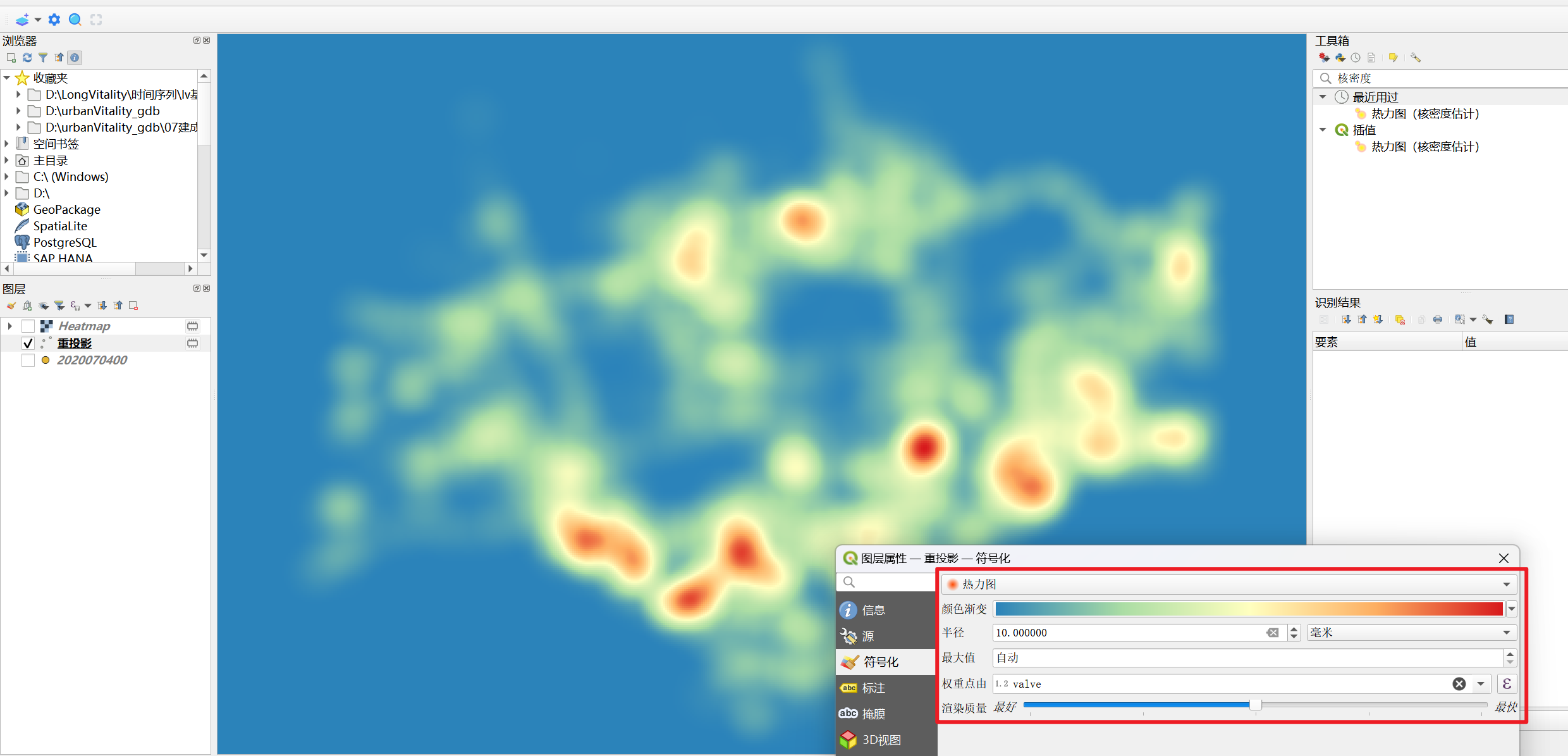Uncheck the 重投影 layer visibility
This screenshot has height=756, width=1568.
(x=28, y=344)
